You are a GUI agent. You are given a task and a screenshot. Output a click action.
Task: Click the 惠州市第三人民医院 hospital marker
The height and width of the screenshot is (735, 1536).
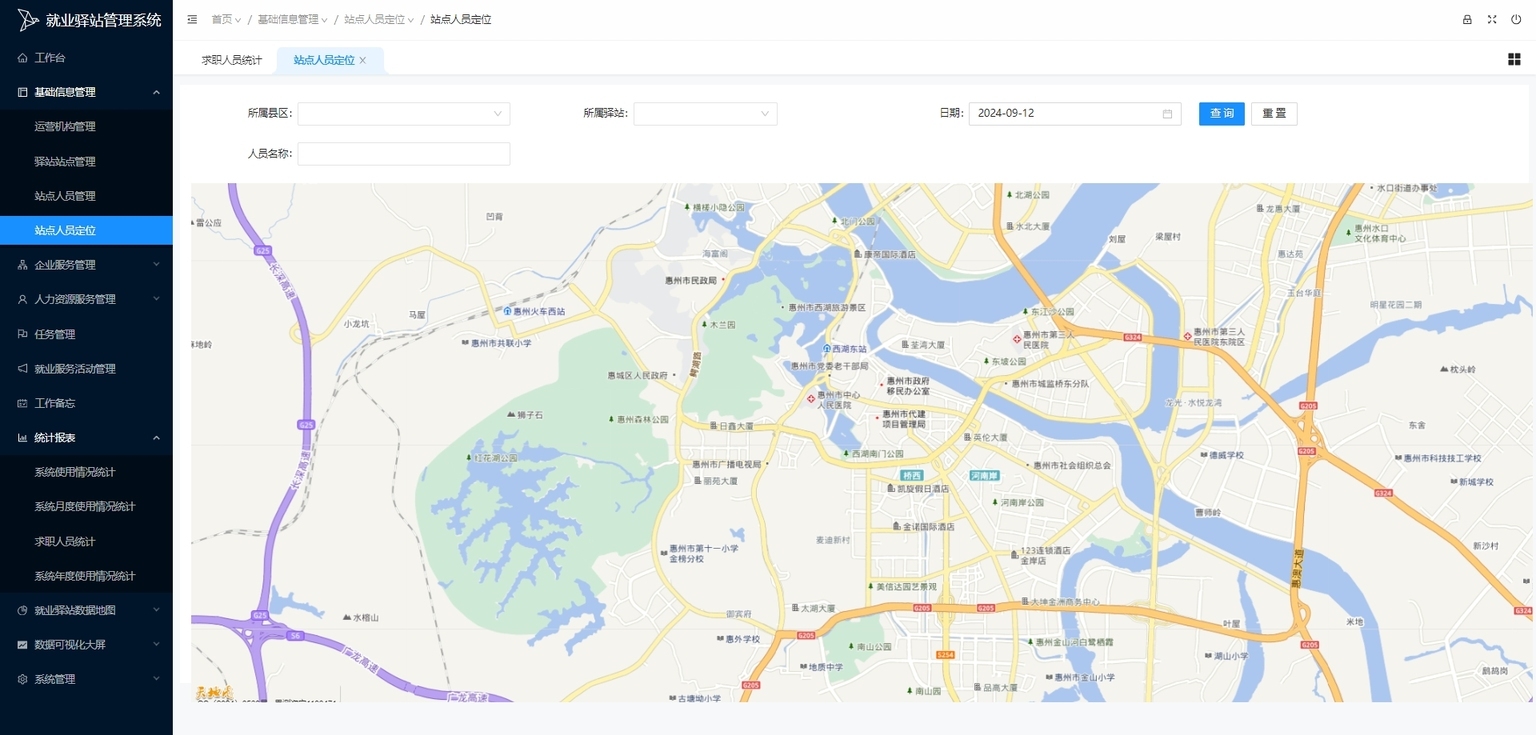[1017, 339]
